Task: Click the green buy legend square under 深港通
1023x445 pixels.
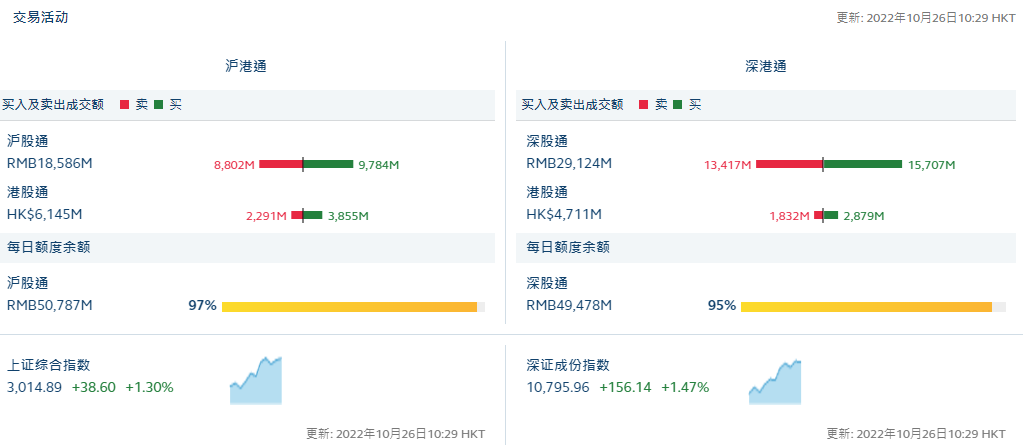Action: (x=677, y=104)
